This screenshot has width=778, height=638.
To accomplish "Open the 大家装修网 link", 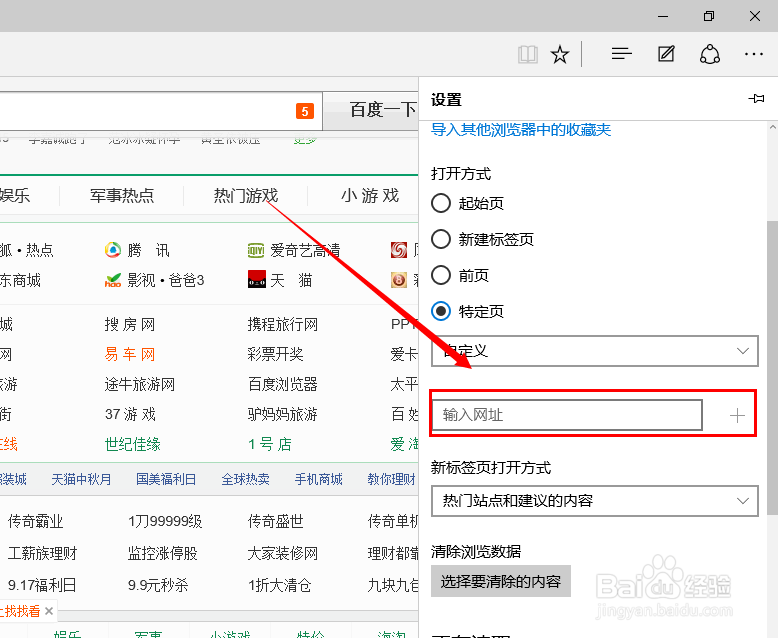I will pos(283,553).
